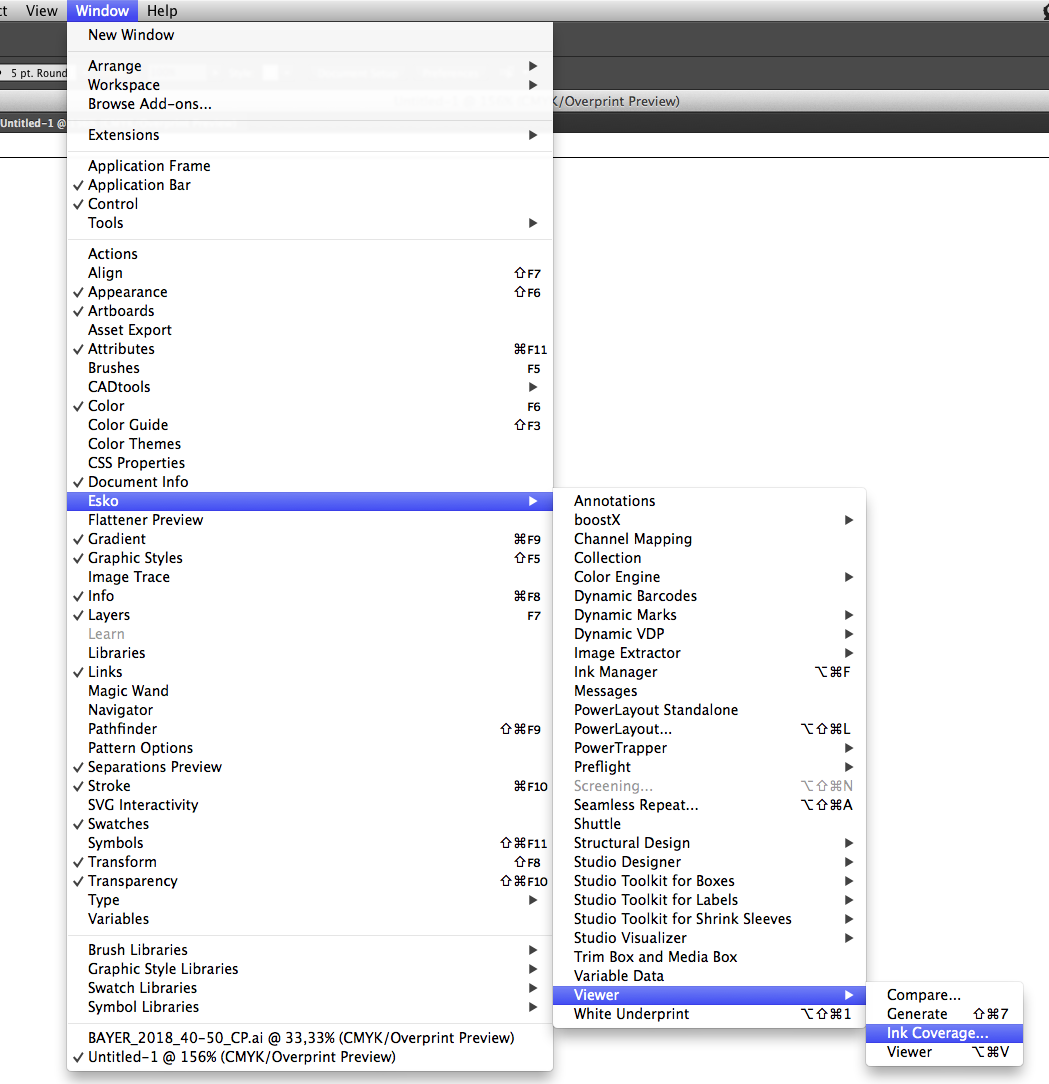Screen dimensions: 1049x1084
Task: Expand the Arrange submenu
Action: (310, 66)
